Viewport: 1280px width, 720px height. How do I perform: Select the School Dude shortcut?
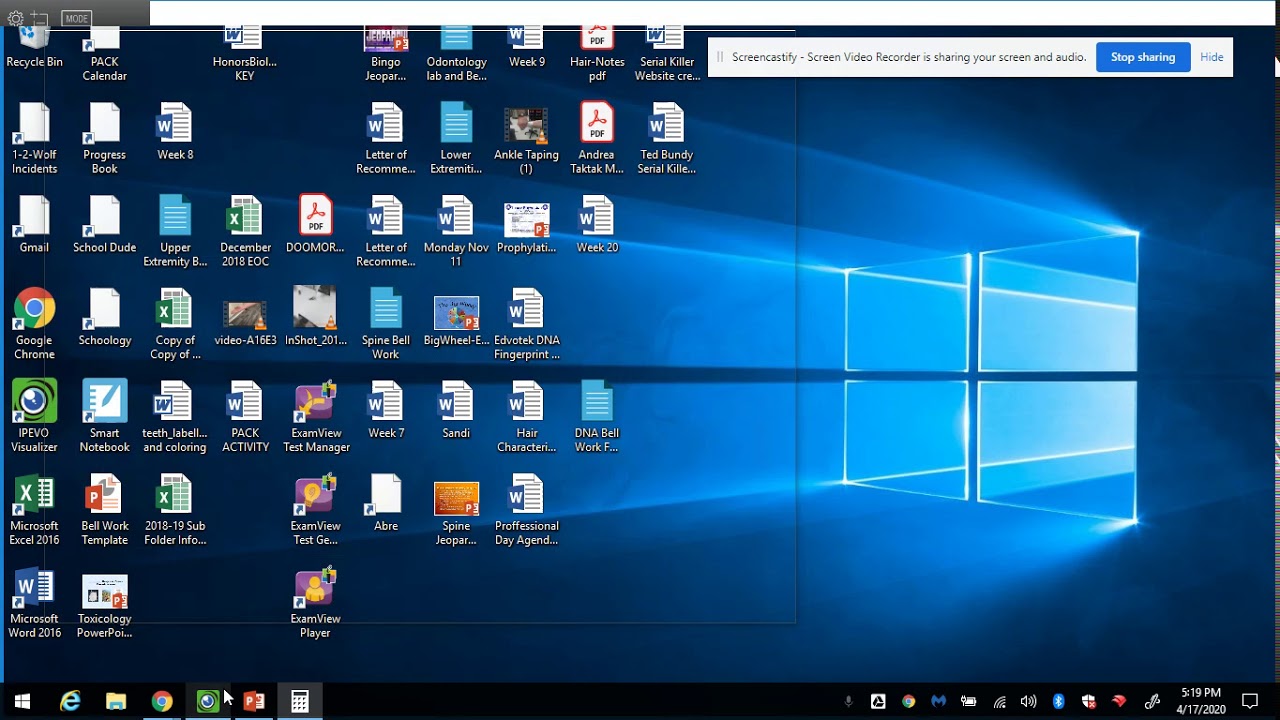pyautogui.click(x=104, y=225)
